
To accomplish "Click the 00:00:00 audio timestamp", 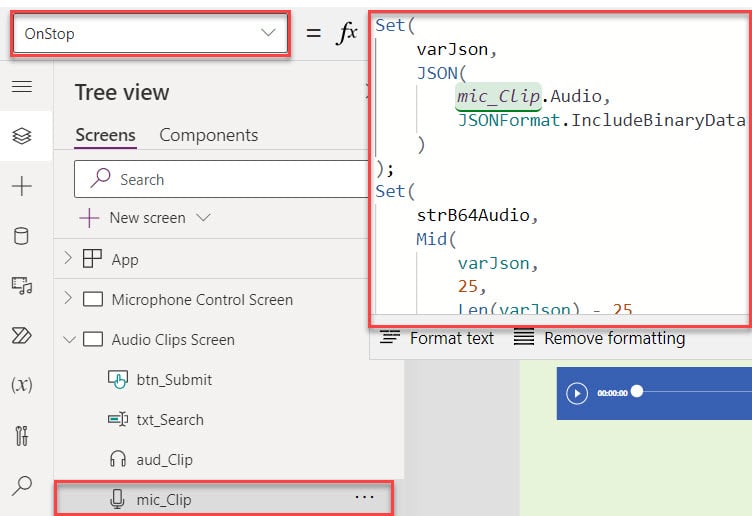I will 612,393.
